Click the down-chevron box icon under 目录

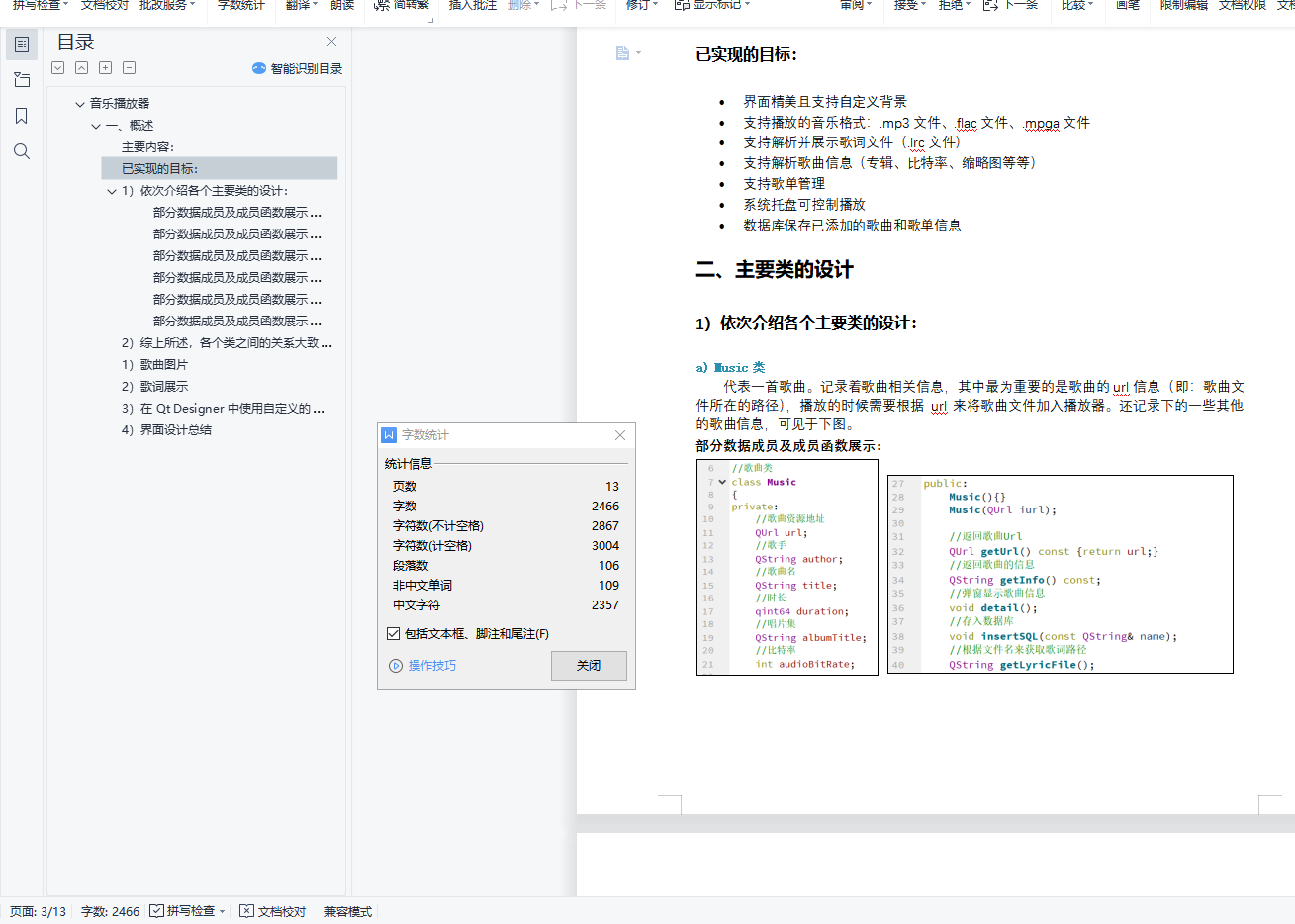[58, 68]
